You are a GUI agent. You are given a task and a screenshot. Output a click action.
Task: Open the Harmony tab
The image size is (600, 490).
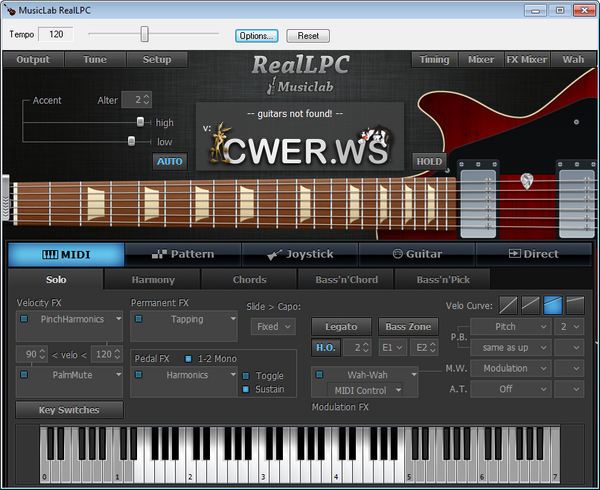pos(153,280)
